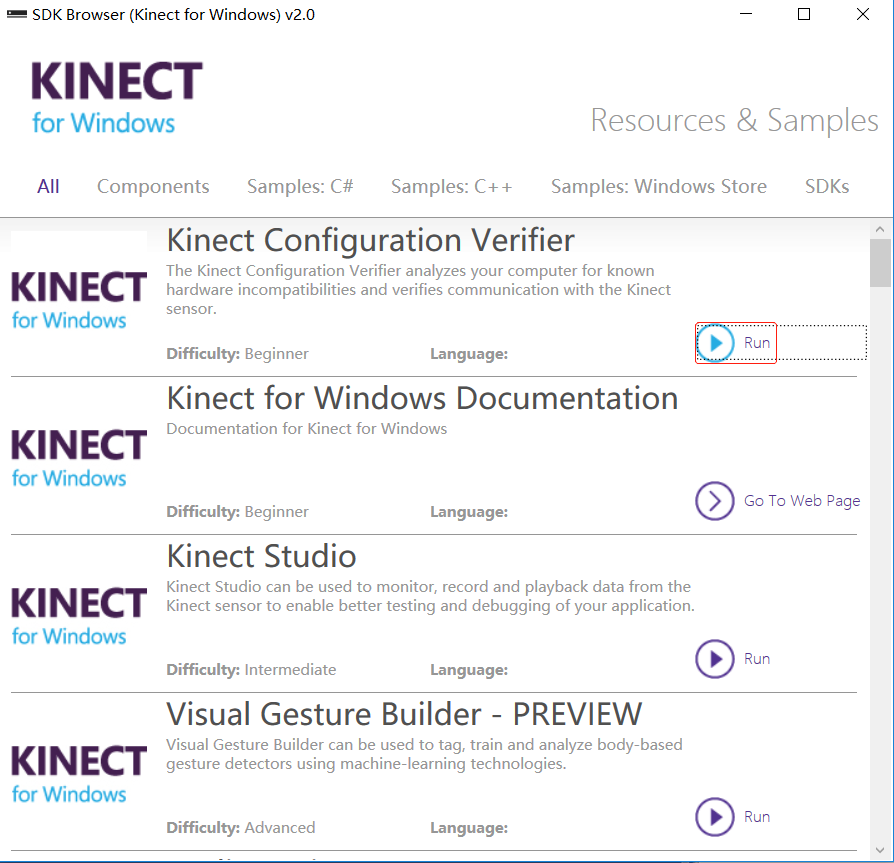Show the Samples: C# tab

tap(300, 187)
